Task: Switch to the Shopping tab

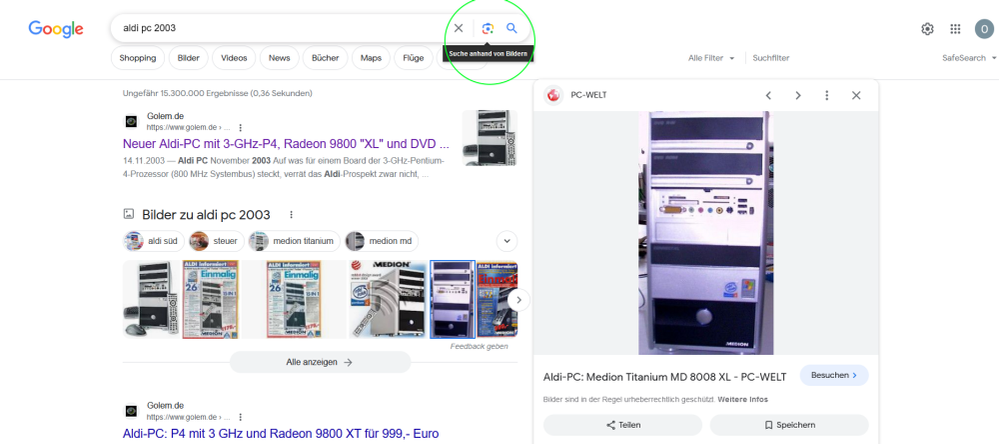Action: [138, 58]
